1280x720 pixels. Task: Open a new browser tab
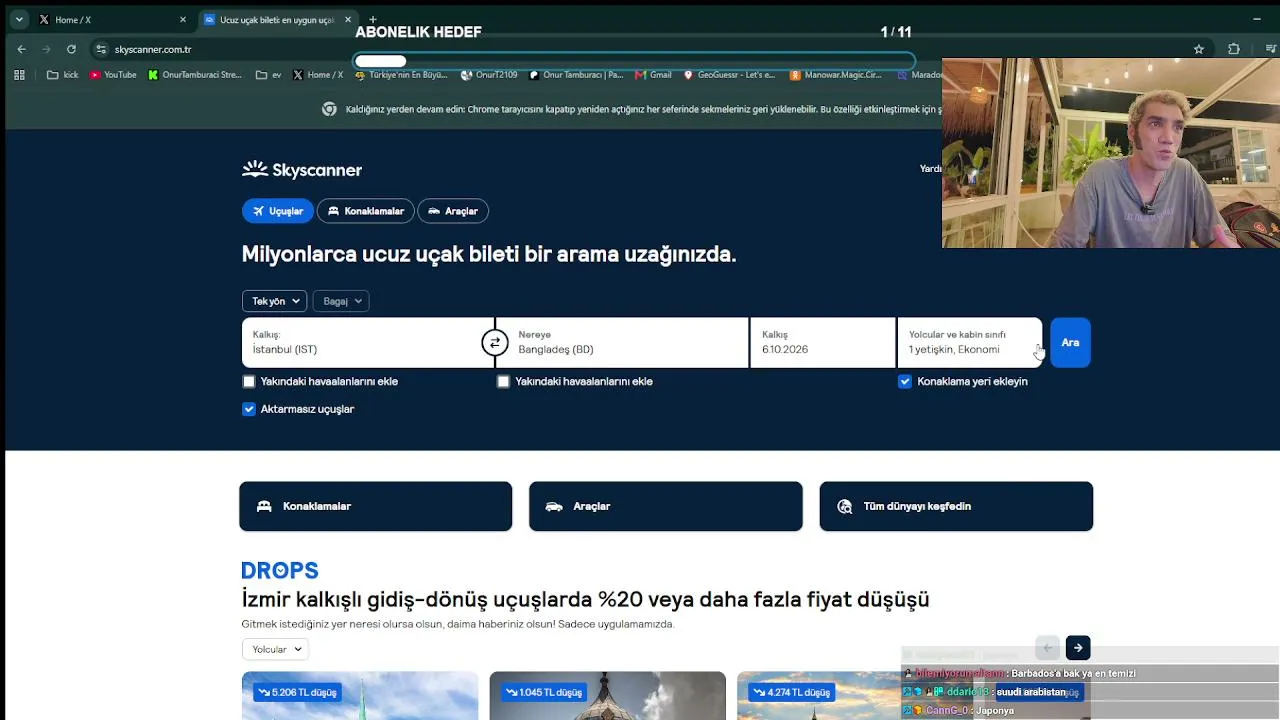(372, 19)
